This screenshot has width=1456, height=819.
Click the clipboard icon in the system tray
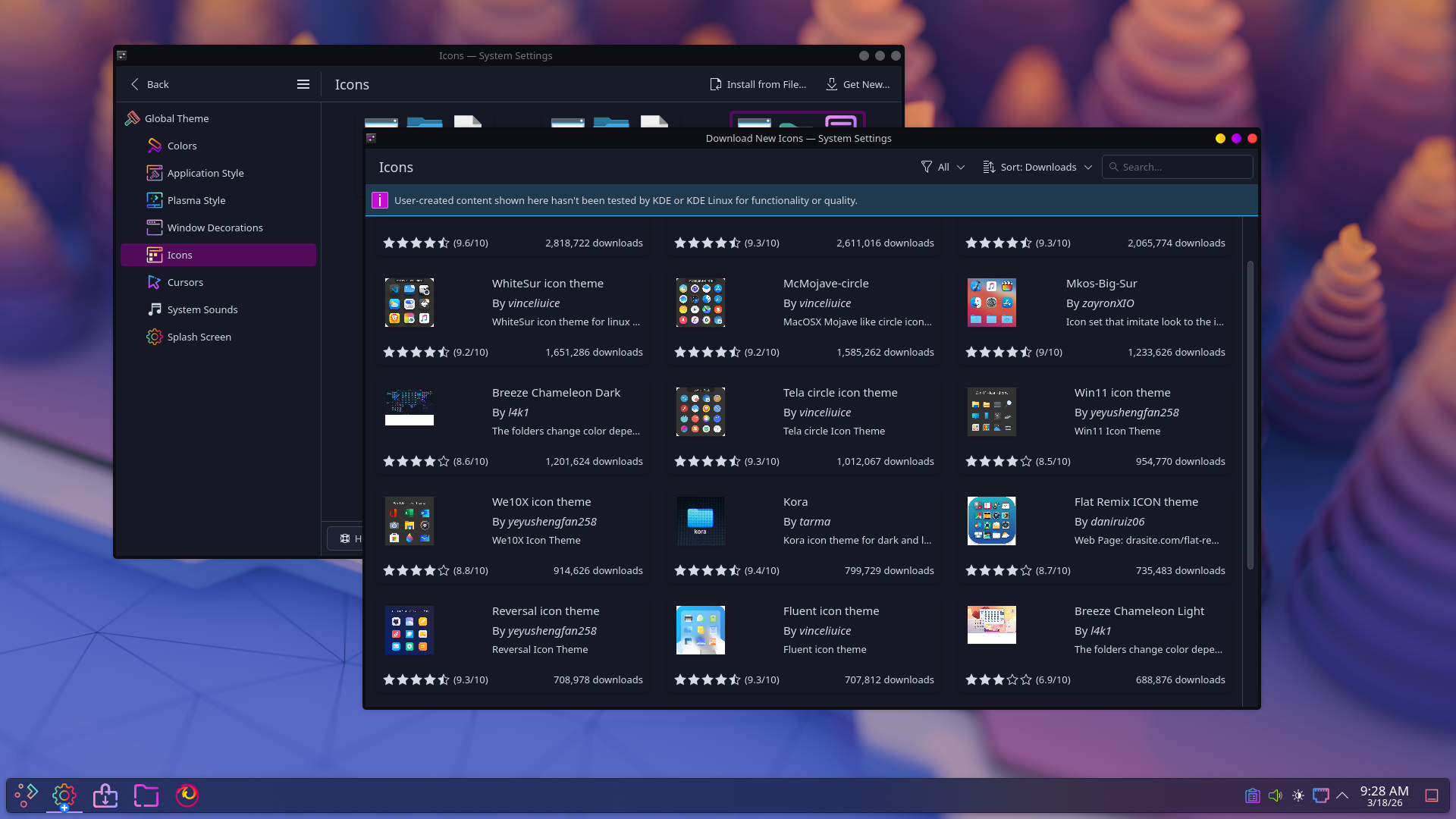click(1252, 795)
